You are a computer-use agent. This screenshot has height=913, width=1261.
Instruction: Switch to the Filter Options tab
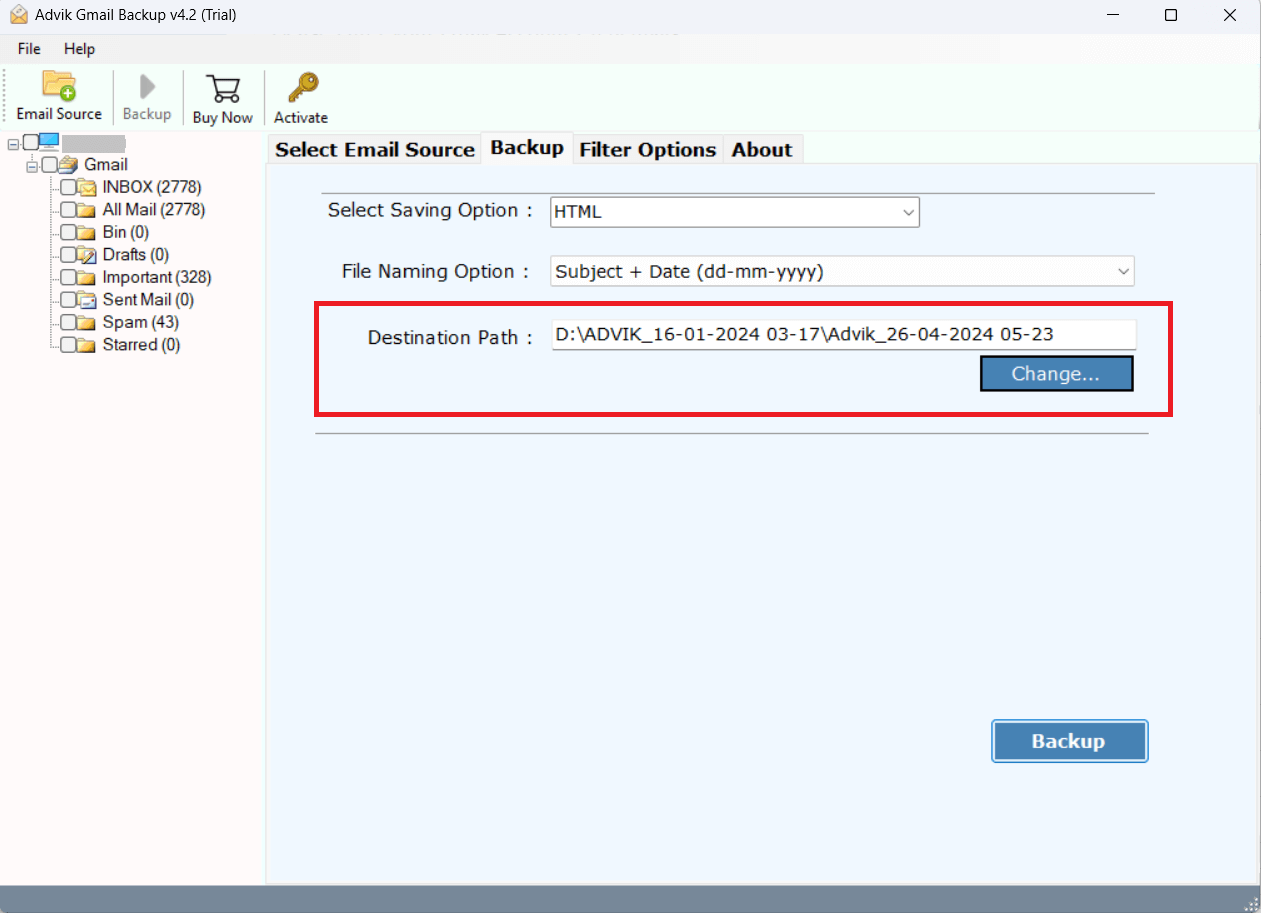tap(648, 150)
